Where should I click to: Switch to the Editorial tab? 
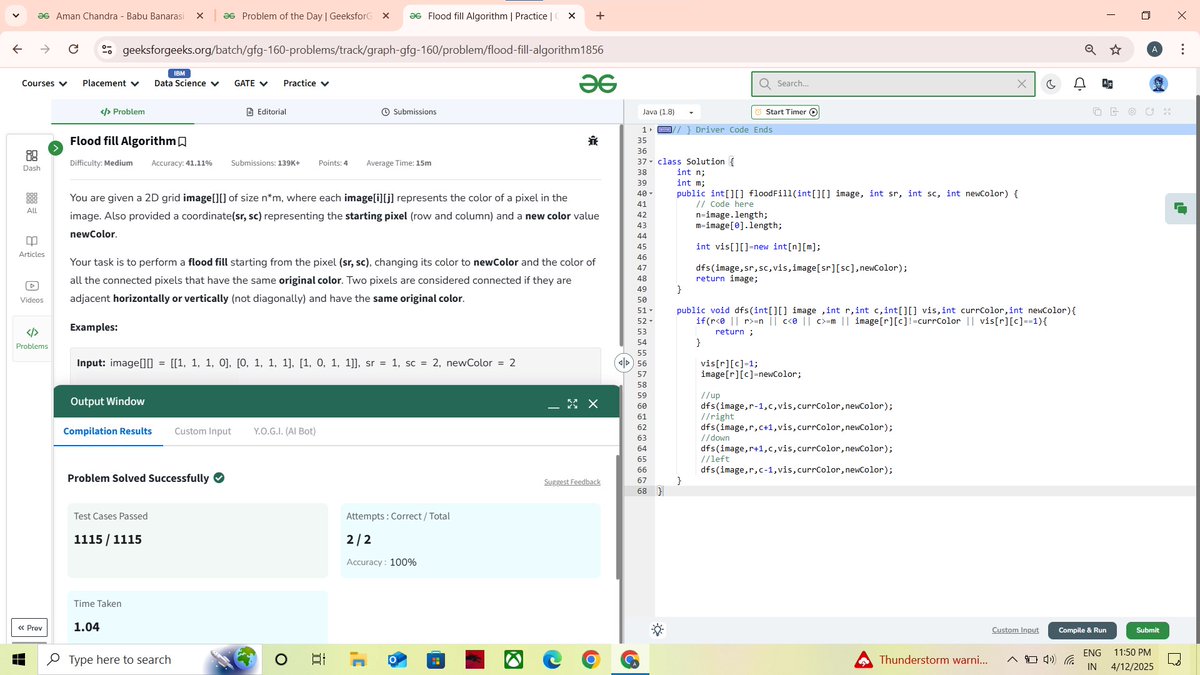266,111
